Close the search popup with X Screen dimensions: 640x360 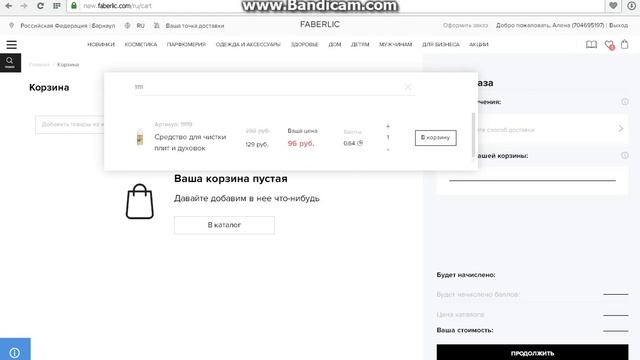pyautogui.click(x=408, y=87)
